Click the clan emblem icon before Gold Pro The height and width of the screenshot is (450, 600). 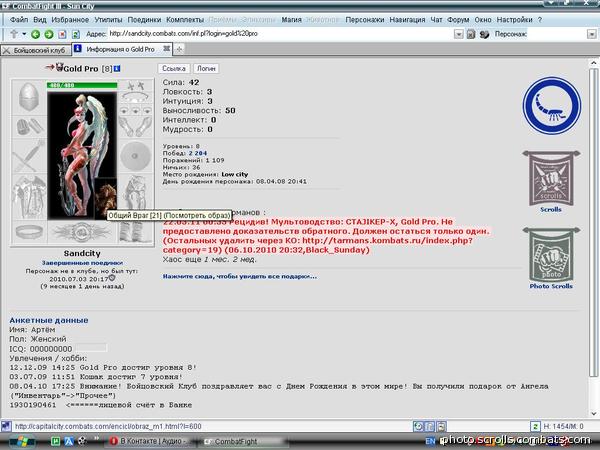click(59, 67)
